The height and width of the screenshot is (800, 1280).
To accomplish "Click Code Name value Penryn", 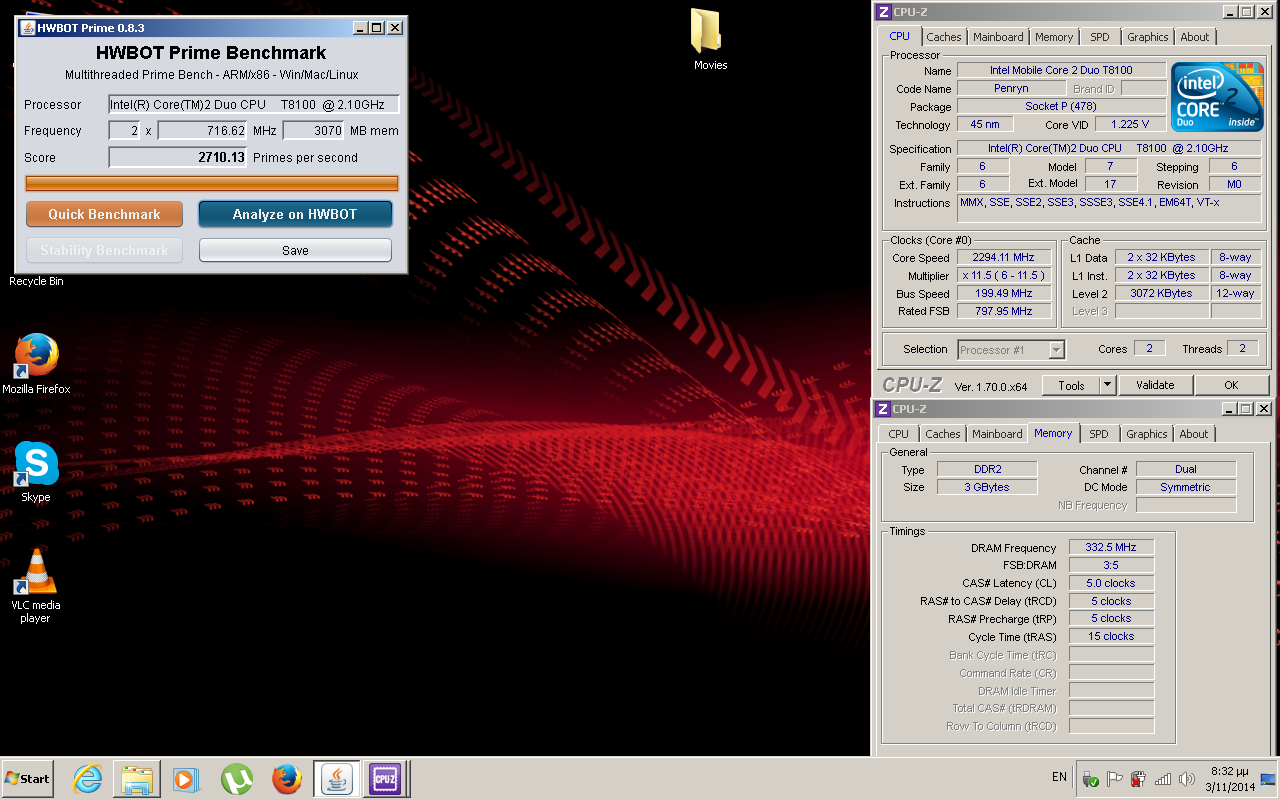I will 1011,88.
